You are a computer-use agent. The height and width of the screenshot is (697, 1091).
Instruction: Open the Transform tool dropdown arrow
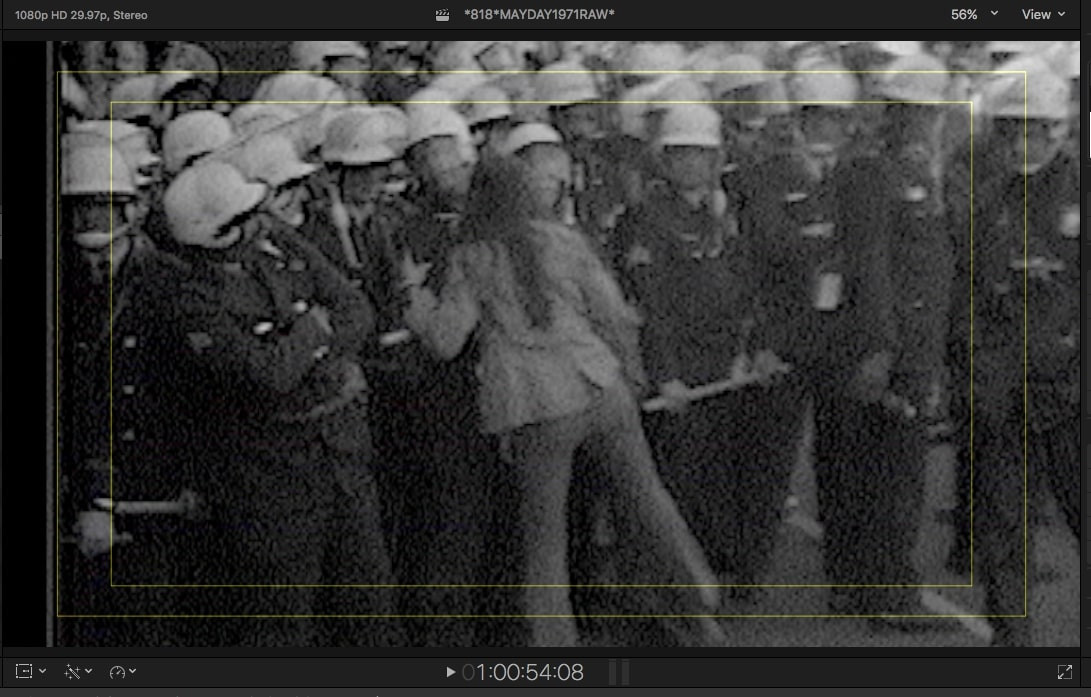[42, 672]
